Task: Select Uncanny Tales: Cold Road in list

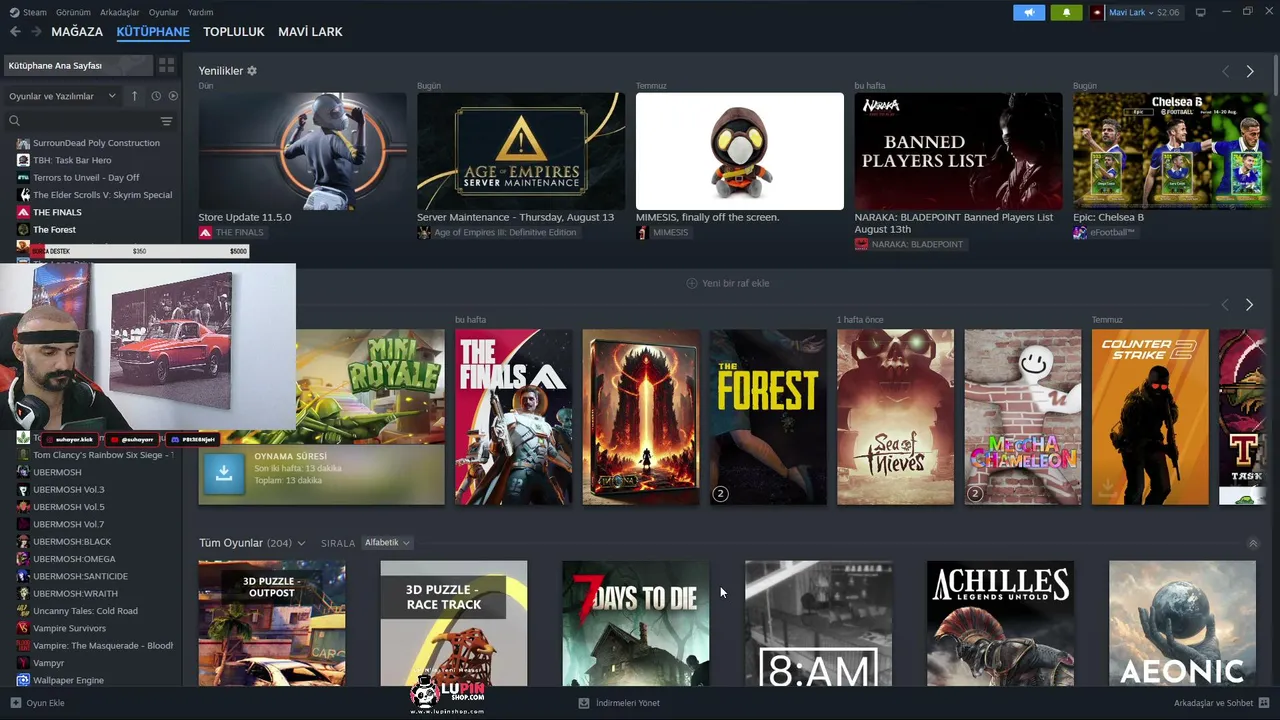Action: point(85,611)
